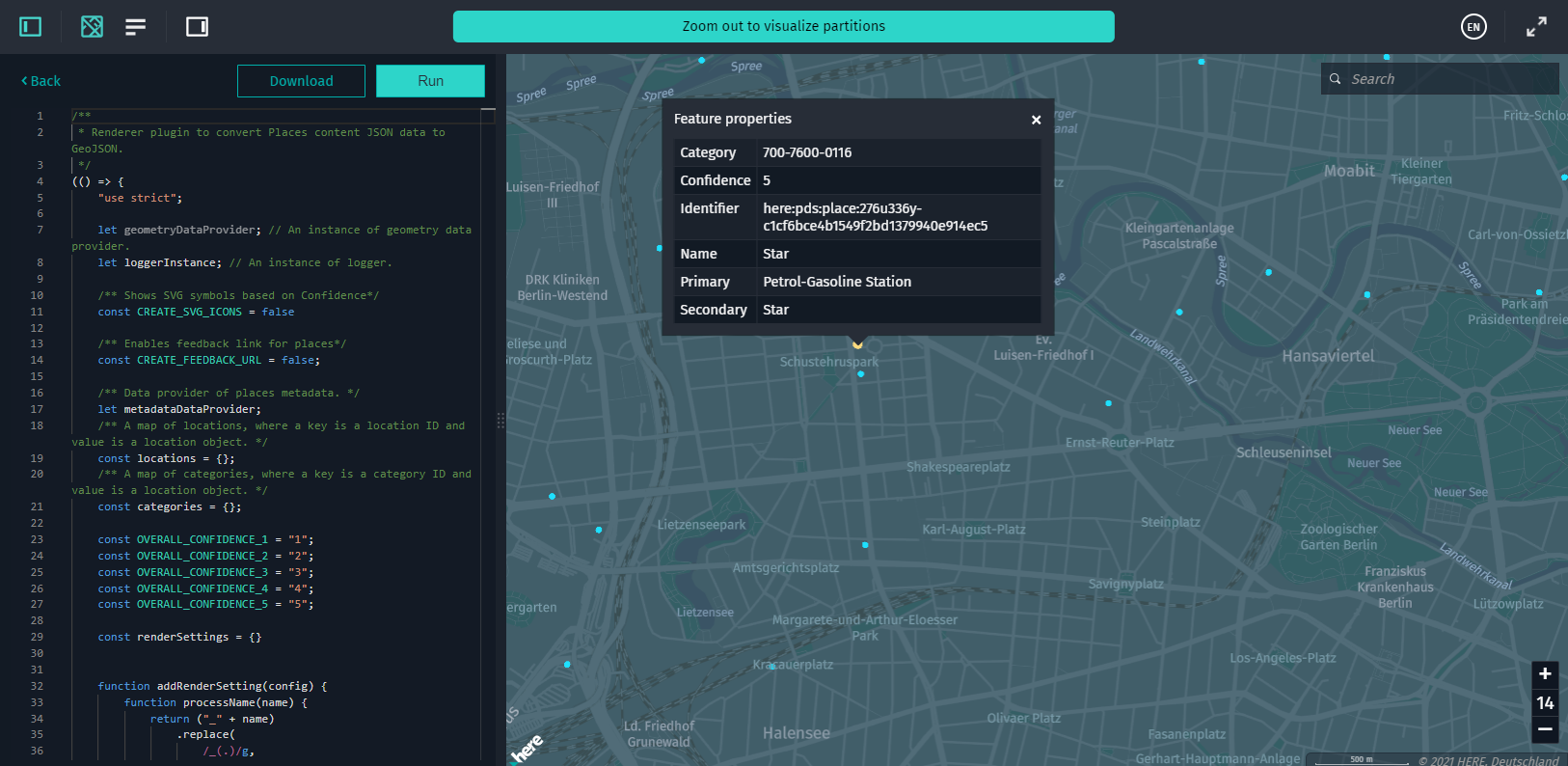
Task: Click the search magnifier icon
Action: point(1336,79)
